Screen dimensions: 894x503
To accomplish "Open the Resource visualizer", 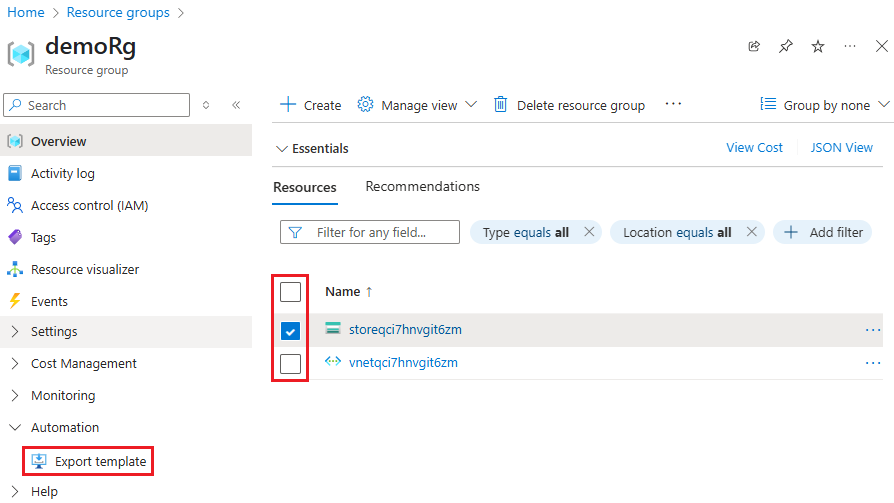I will [x=84, y=269].
